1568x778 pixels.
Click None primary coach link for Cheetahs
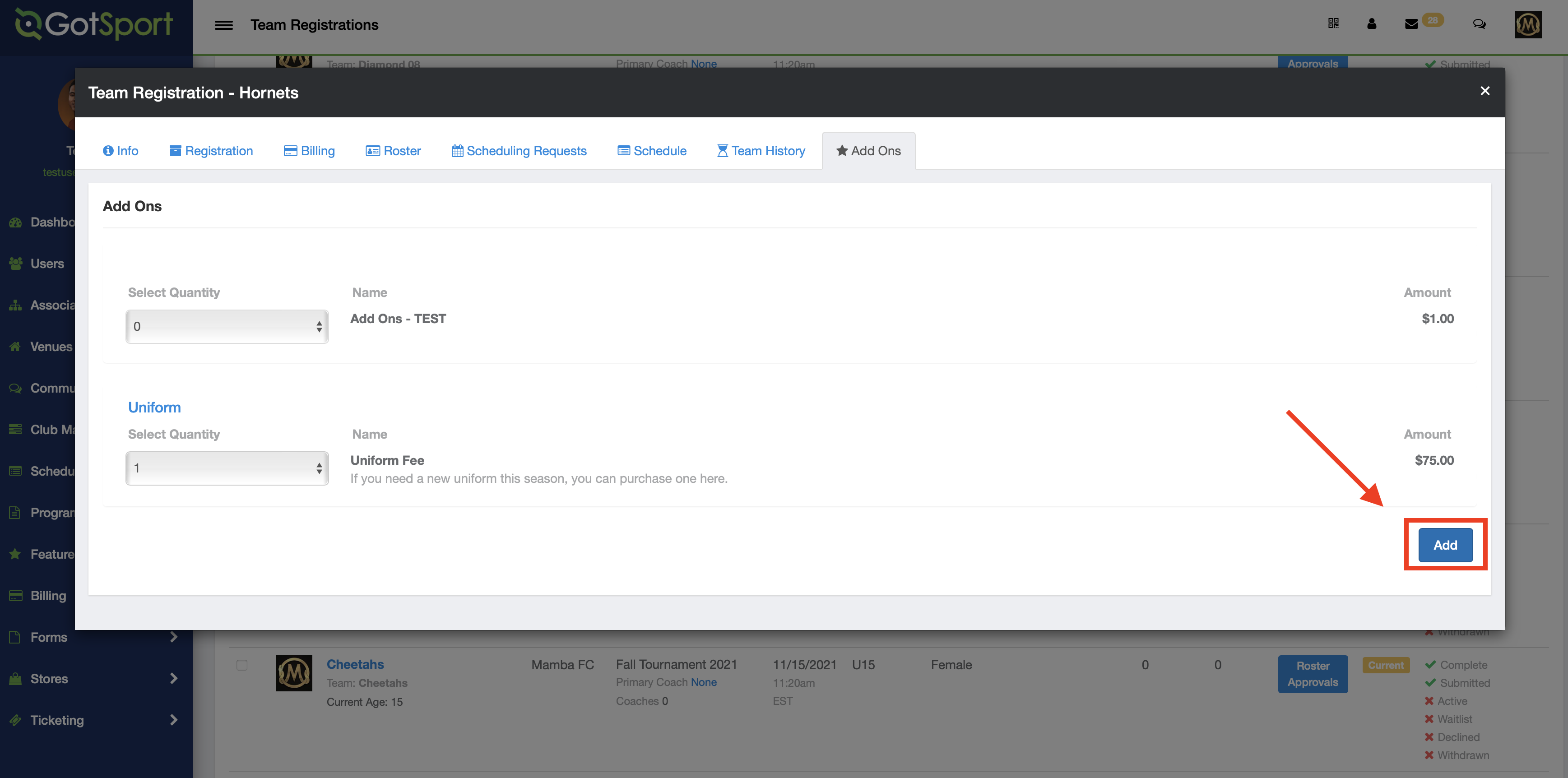(703, 682)
